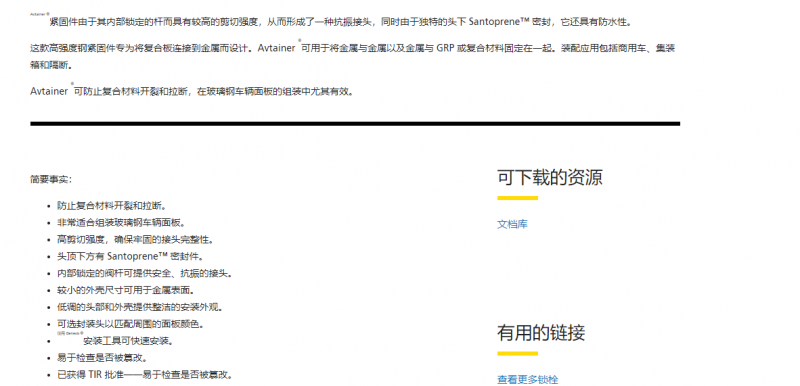Click the 简要事实 label
Image resolution: width=800 pixels, height=386 pixels.
click(x=51, y=179)
